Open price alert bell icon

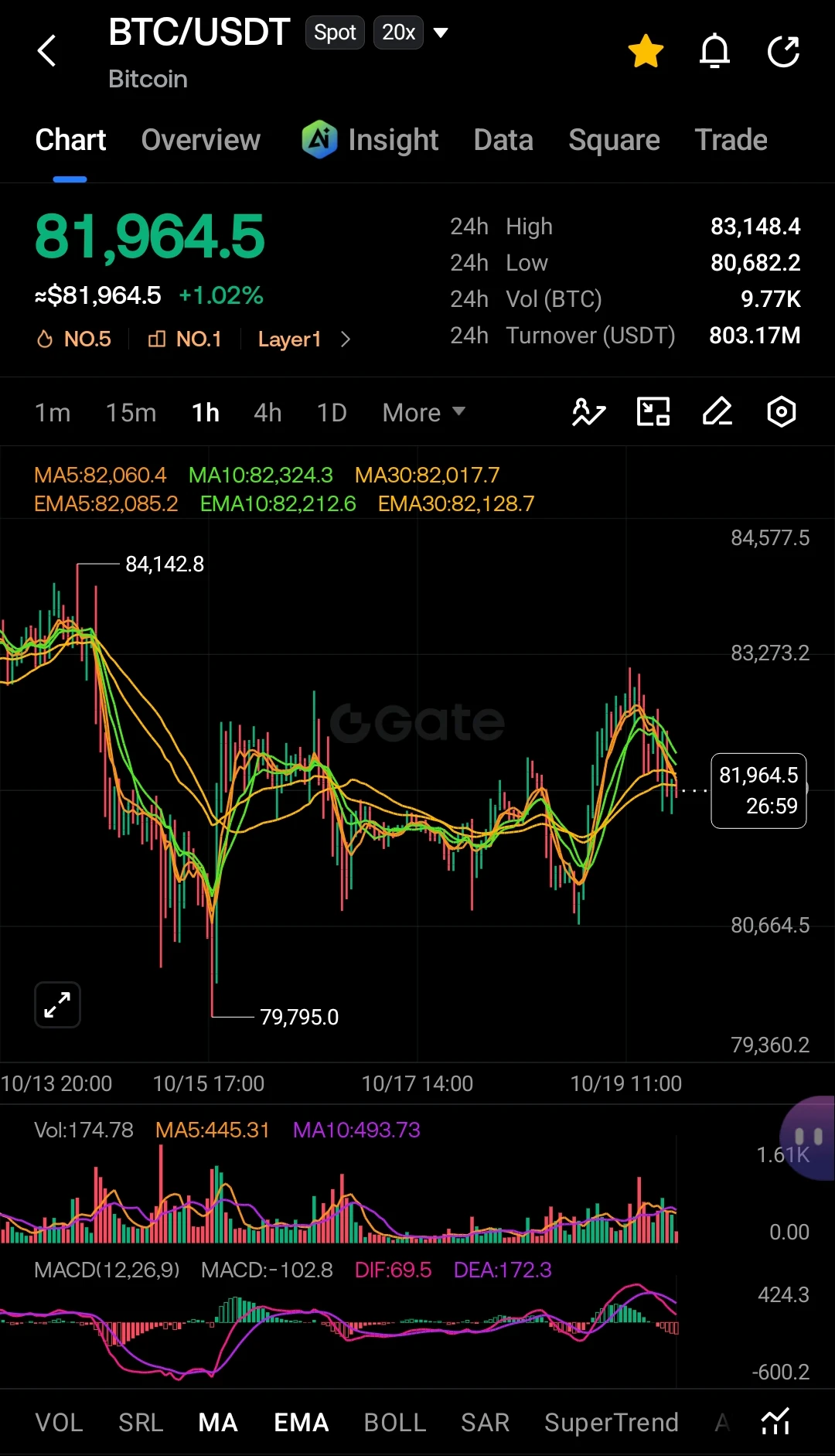tap(714, 51)
